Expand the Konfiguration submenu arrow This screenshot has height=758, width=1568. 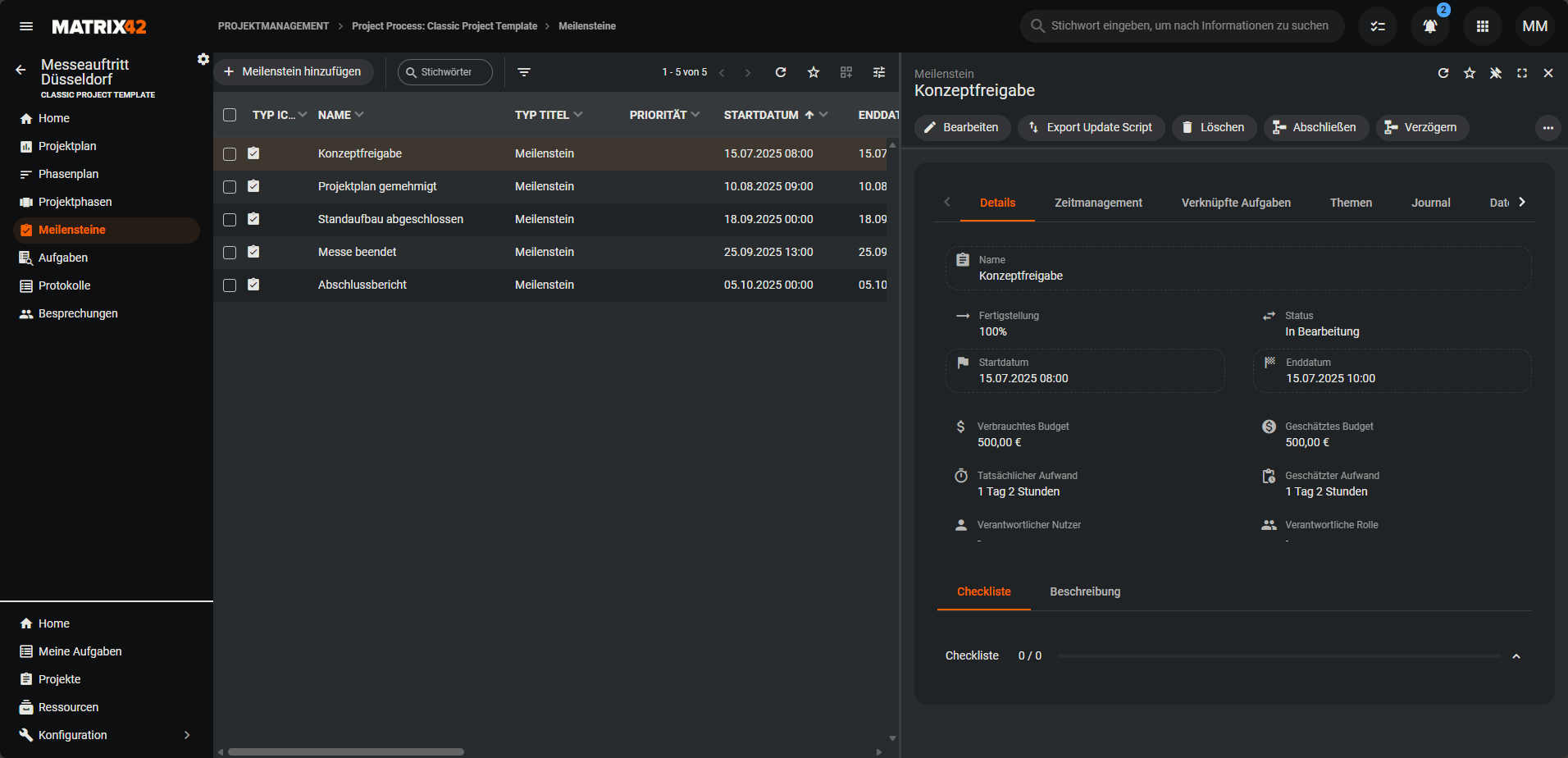point(187,735)
